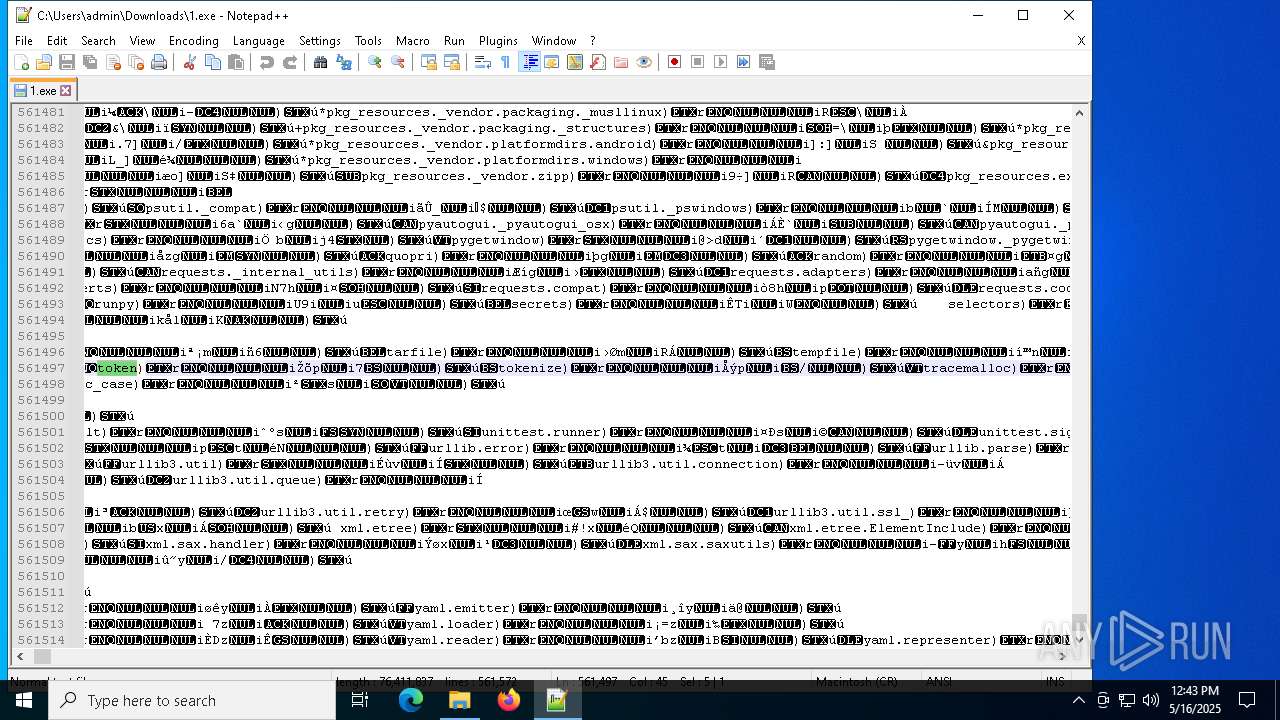This screenshot has width=1280, height=720.
Task: Redo the last undone action
Action: pyautogui.click(x=289, y=62)
